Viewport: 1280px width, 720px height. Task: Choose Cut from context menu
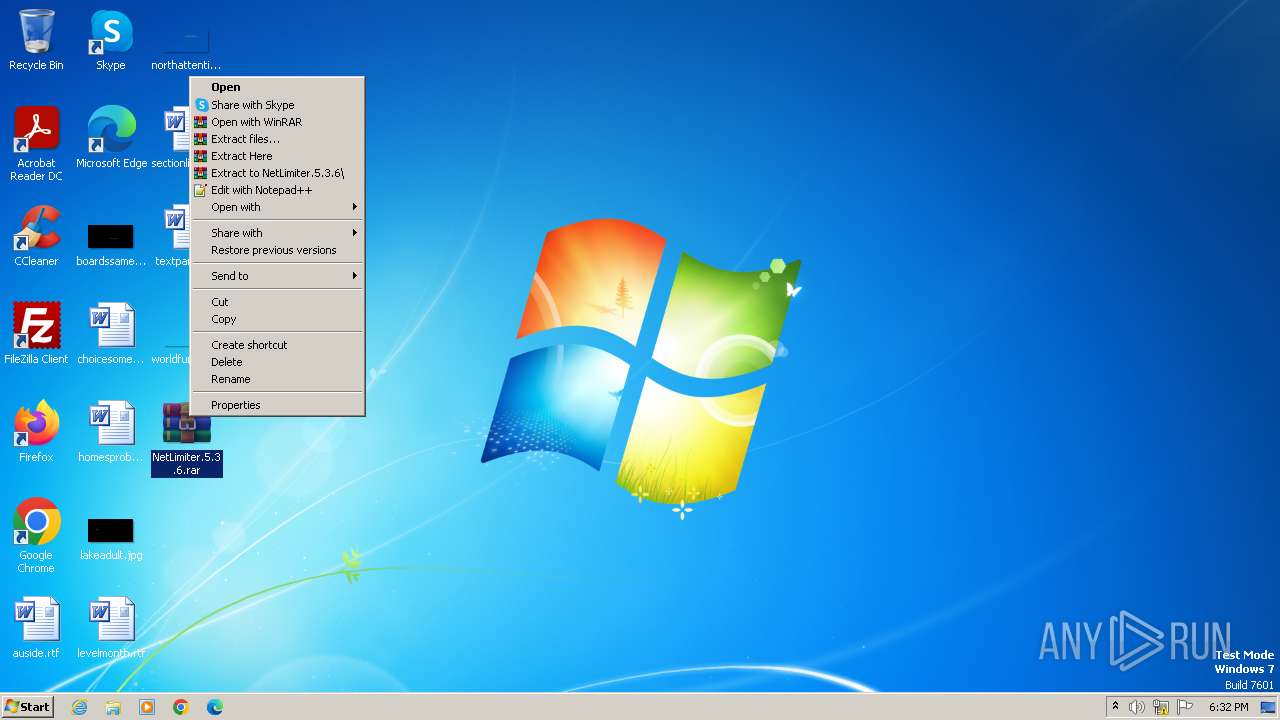278,302
